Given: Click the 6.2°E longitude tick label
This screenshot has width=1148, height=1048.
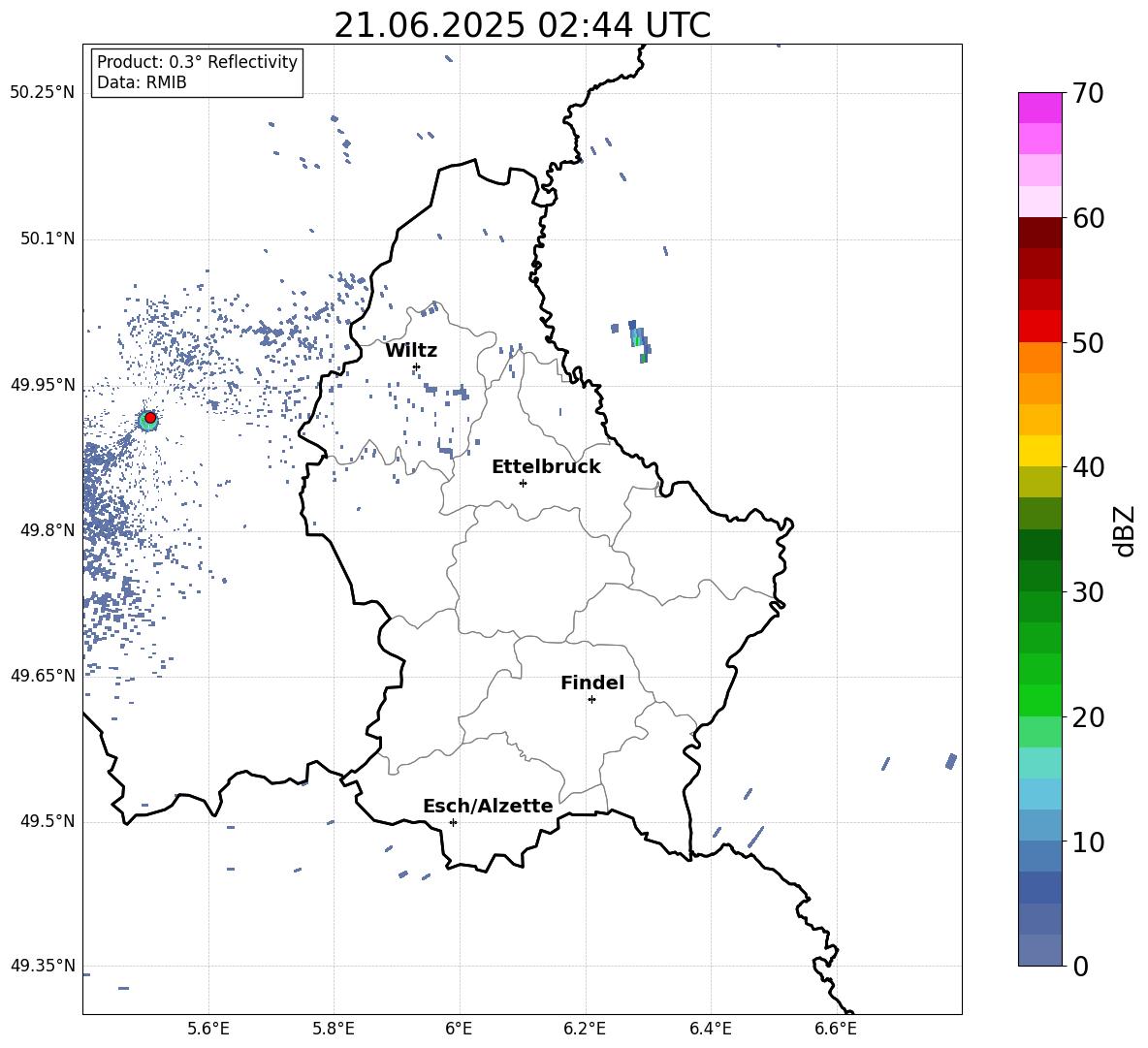Looking at the screenshot, I should pos(585,1029).
